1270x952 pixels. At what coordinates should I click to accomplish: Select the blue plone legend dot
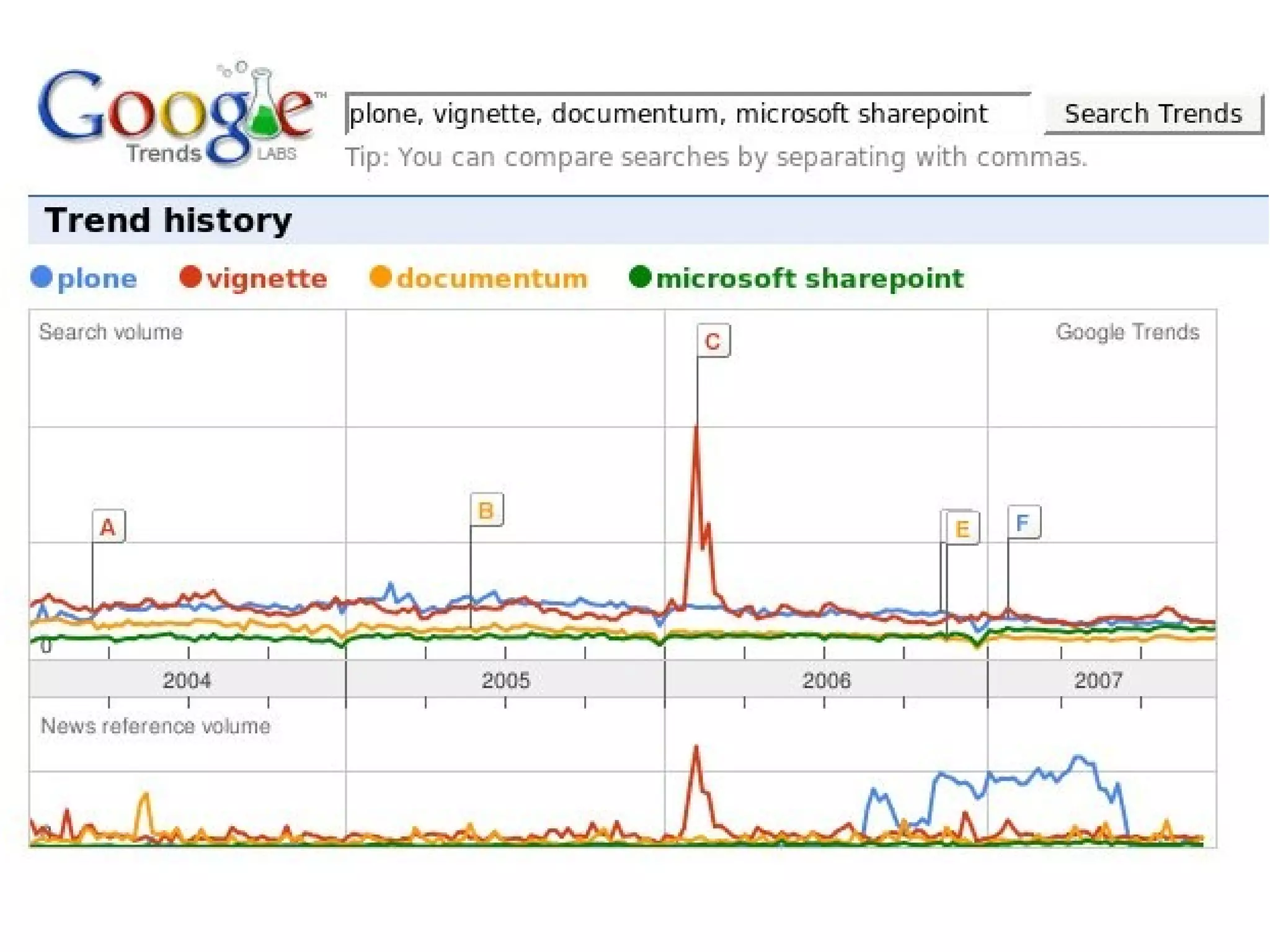pos(42,276)
